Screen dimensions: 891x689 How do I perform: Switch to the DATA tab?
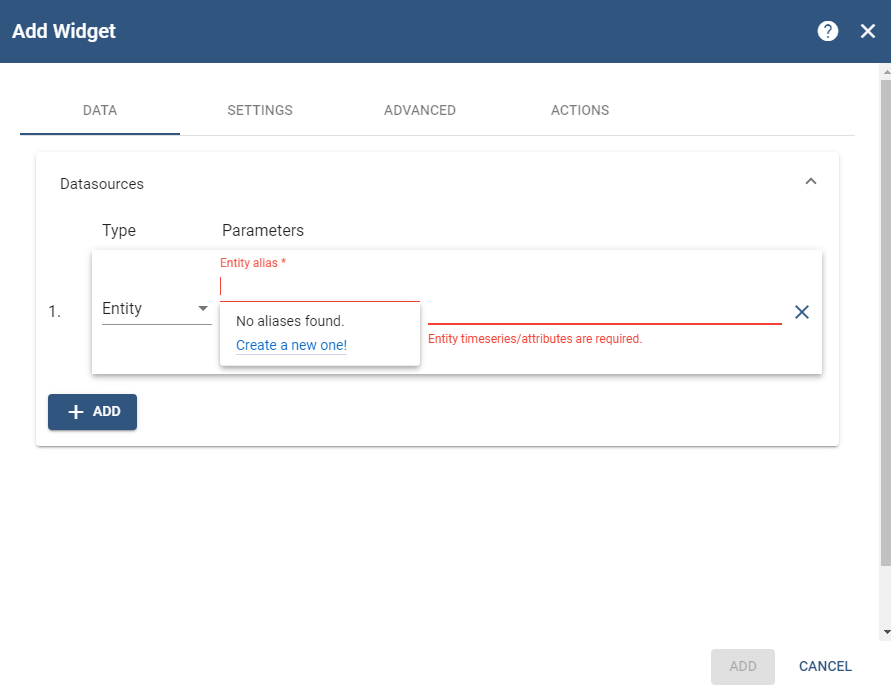tap(100, 110)
